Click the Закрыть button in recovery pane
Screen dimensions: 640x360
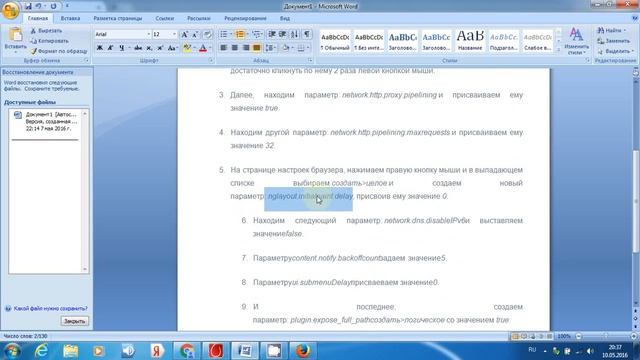click(74, 321)
